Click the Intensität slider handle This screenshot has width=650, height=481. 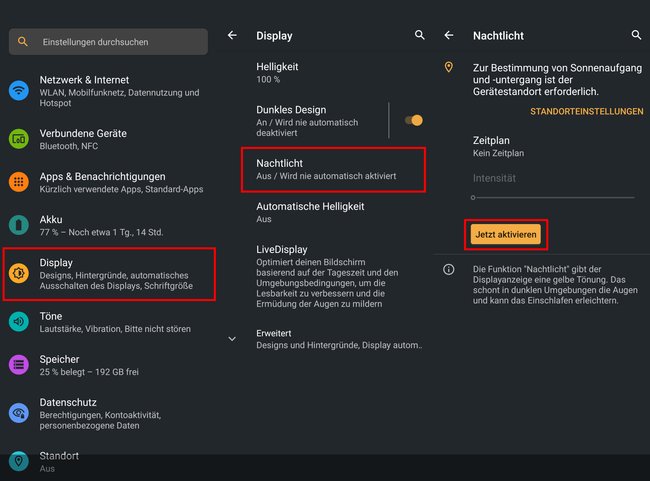click(473, 197)
